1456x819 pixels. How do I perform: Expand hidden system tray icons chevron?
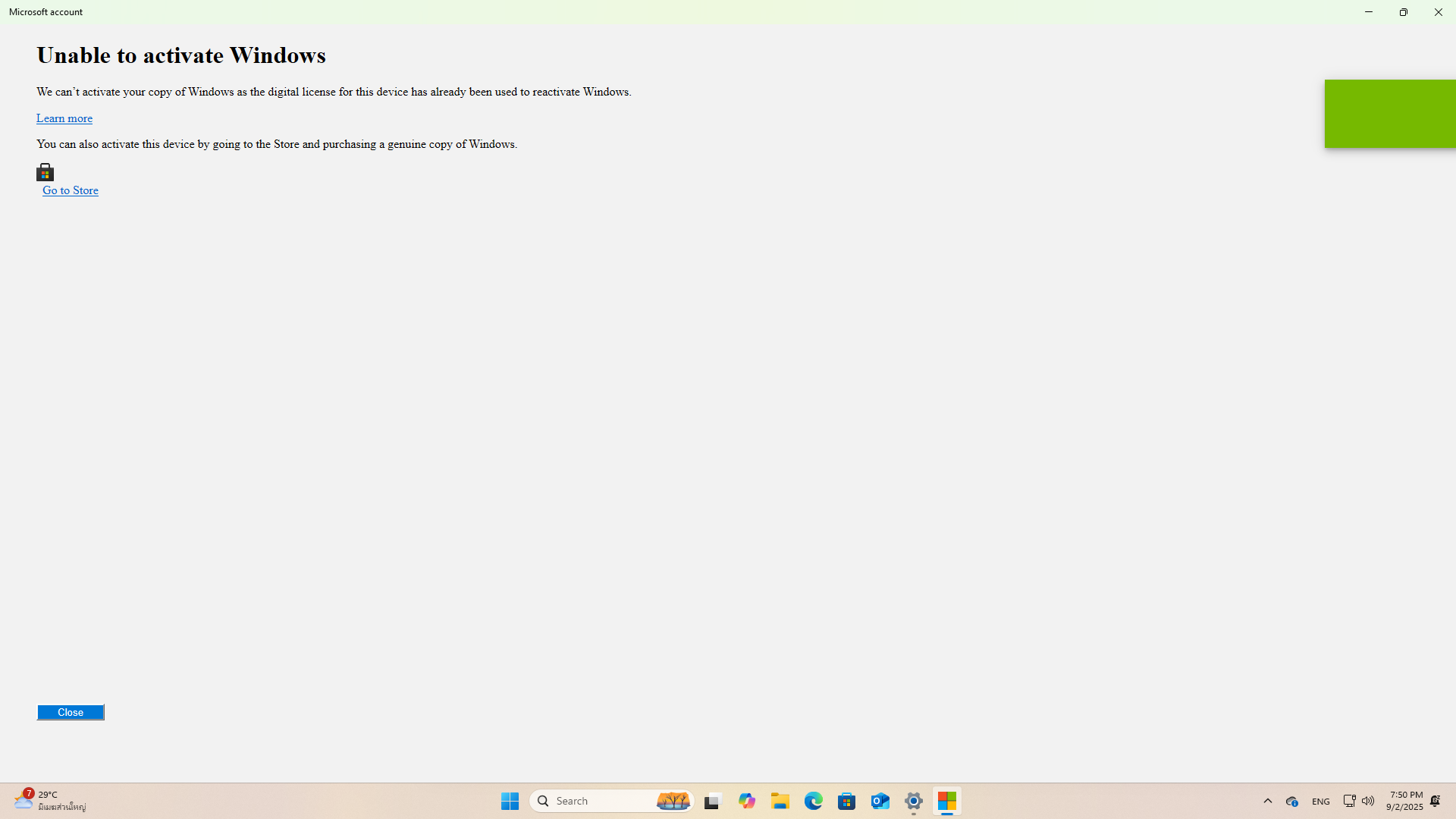pos(1268,801)
